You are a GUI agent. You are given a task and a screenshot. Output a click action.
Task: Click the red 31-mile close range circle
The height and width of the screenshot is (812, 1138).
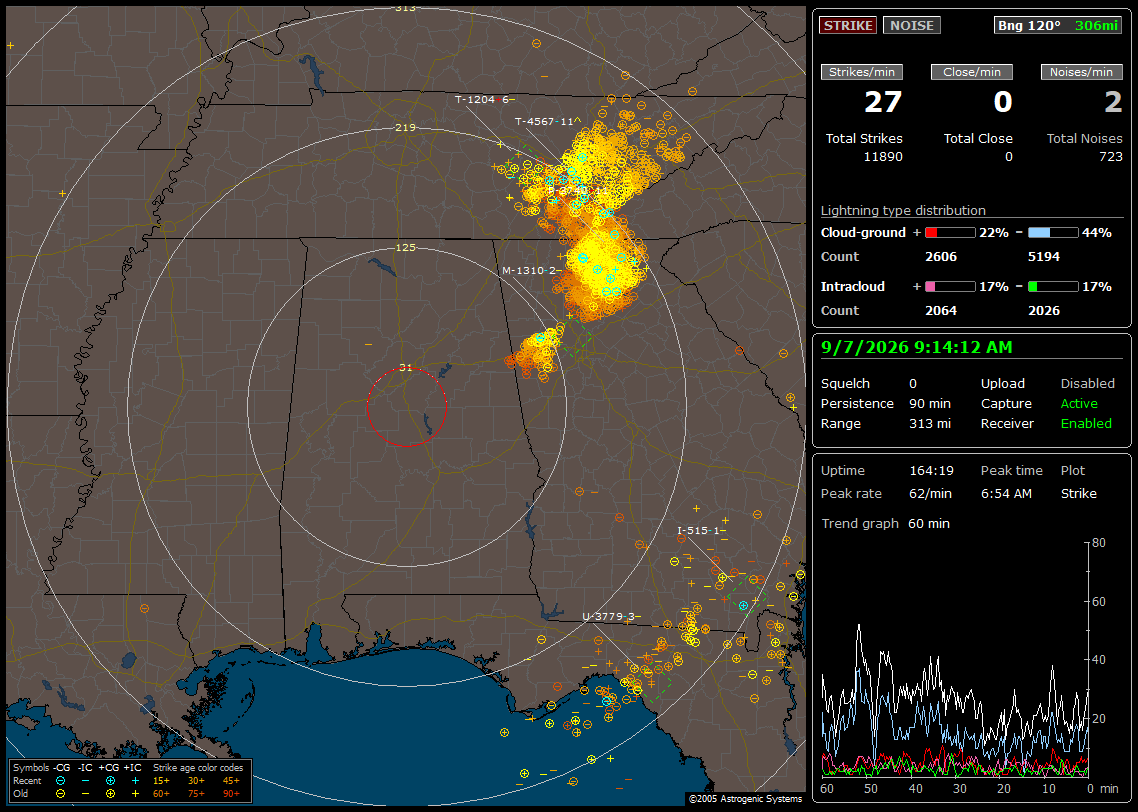(406, 407)
